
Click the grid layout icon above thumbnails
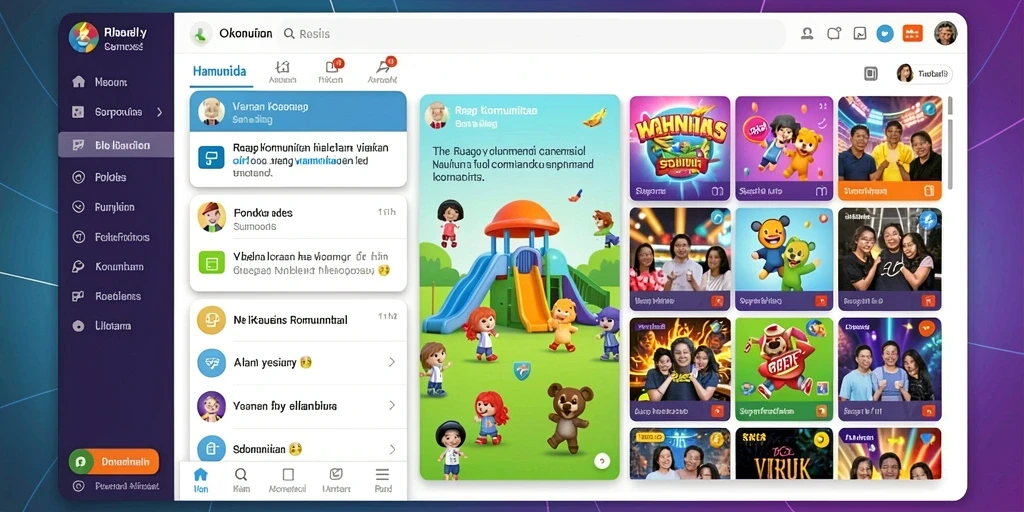pos(871,74)
